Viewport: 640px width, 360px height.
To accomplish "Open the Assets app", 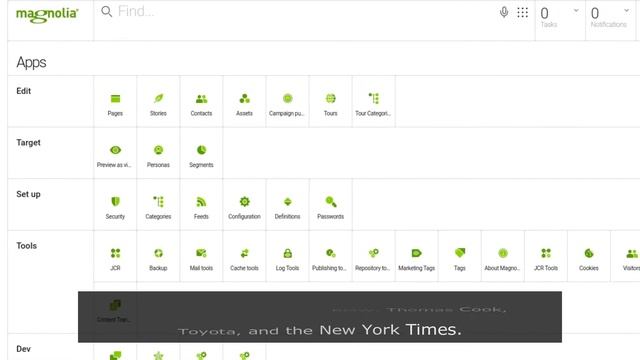I will pos(244,102).
